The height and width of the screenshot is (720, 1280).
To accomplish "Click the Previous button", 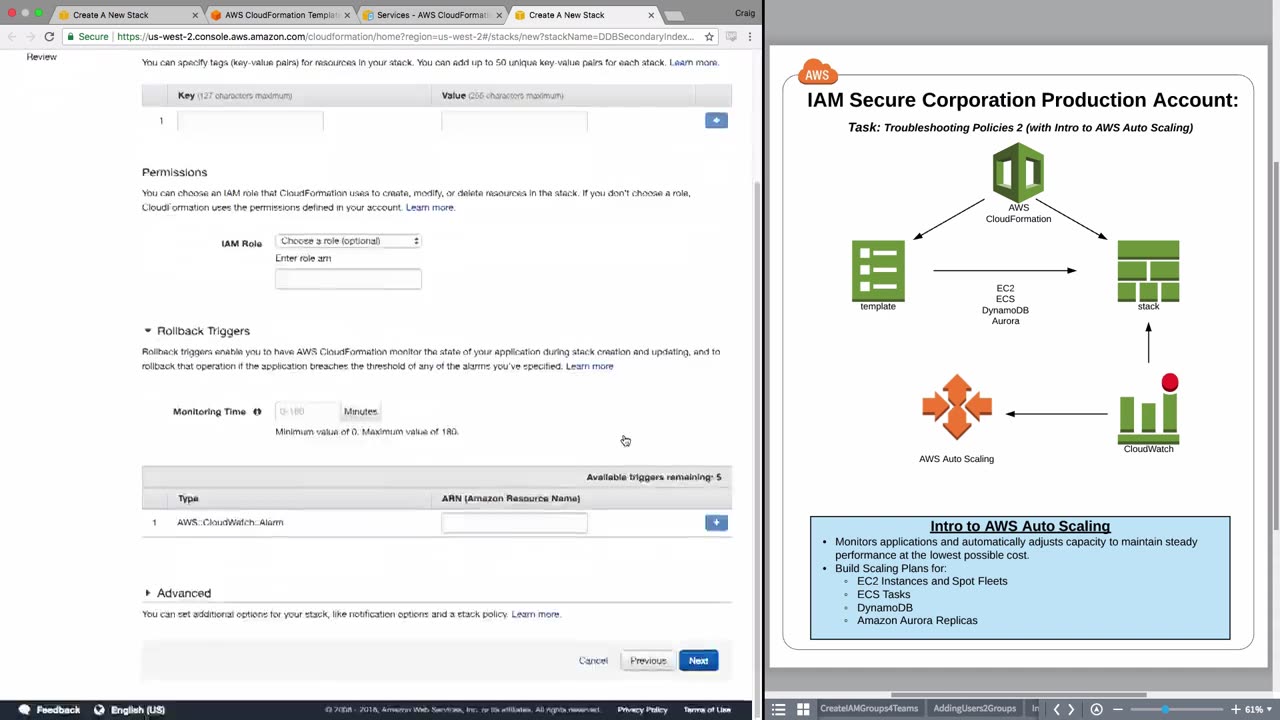I will [648, 661].
